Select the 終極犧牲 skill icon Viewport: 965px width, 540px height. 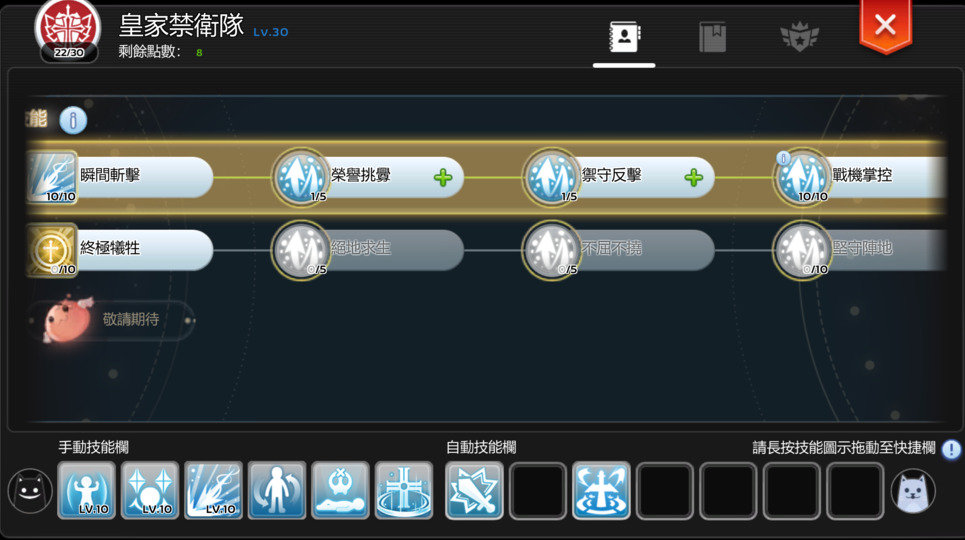52,250
